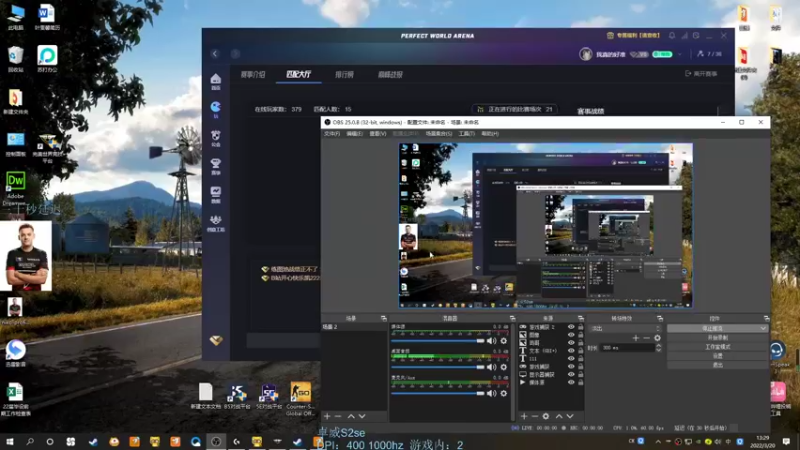Remove transition with minus in Transitions panel
Viewport: 800px width, 450px height.
pos(646,338)
